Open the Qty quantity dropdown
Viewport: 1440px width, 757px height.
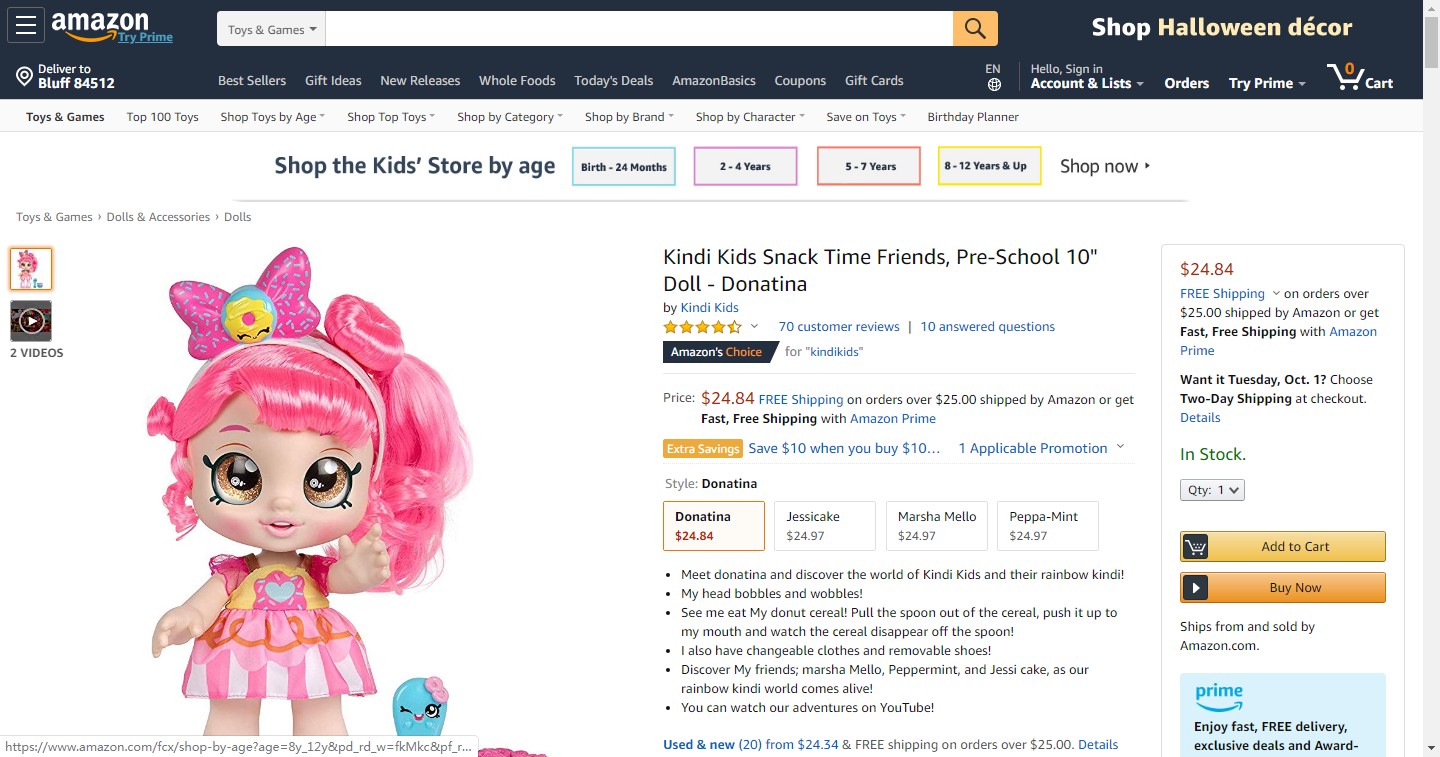pos(1212,490)
